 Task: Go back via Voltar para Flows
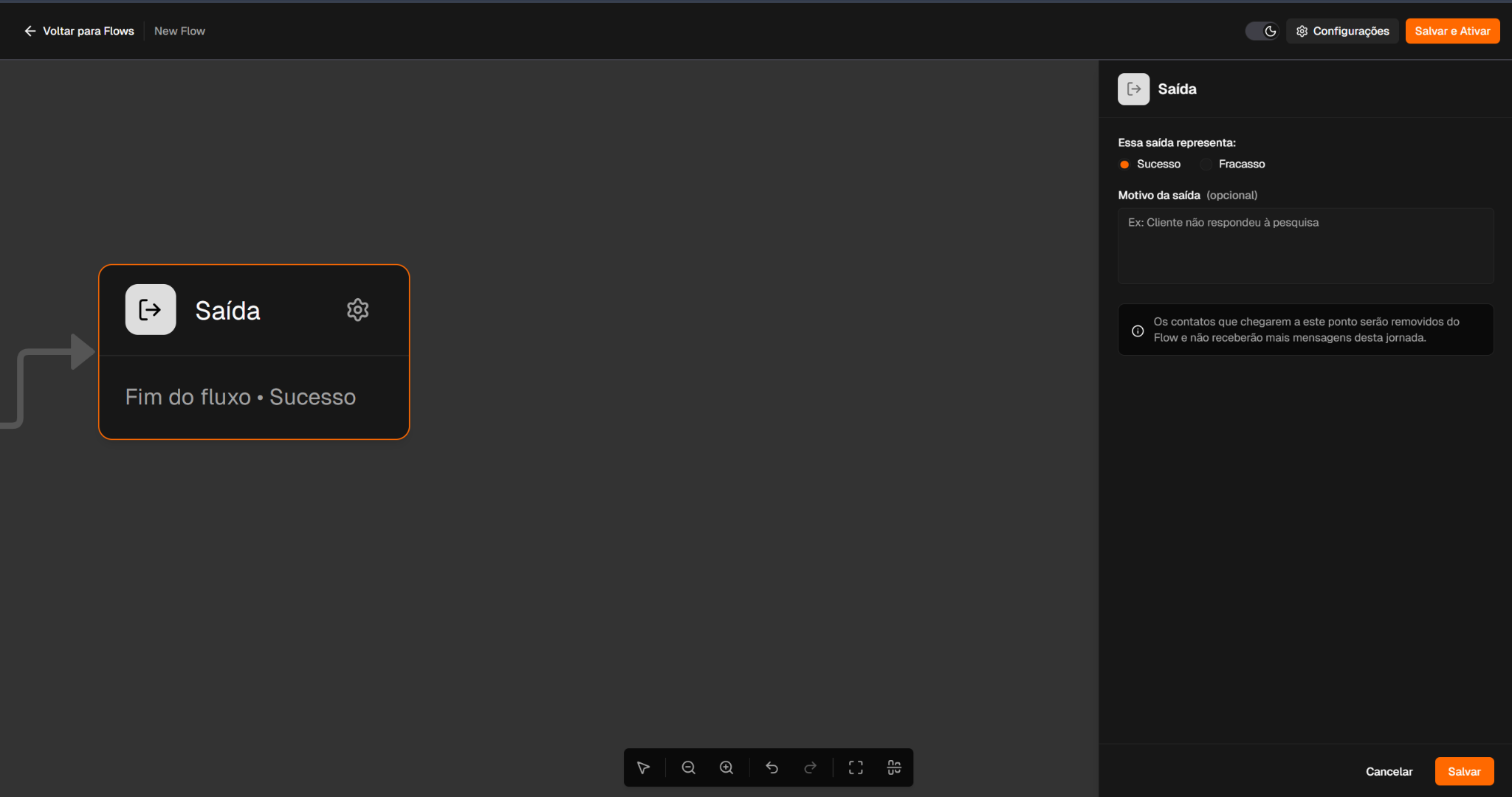pyautogui.click(x=79, y=31)
